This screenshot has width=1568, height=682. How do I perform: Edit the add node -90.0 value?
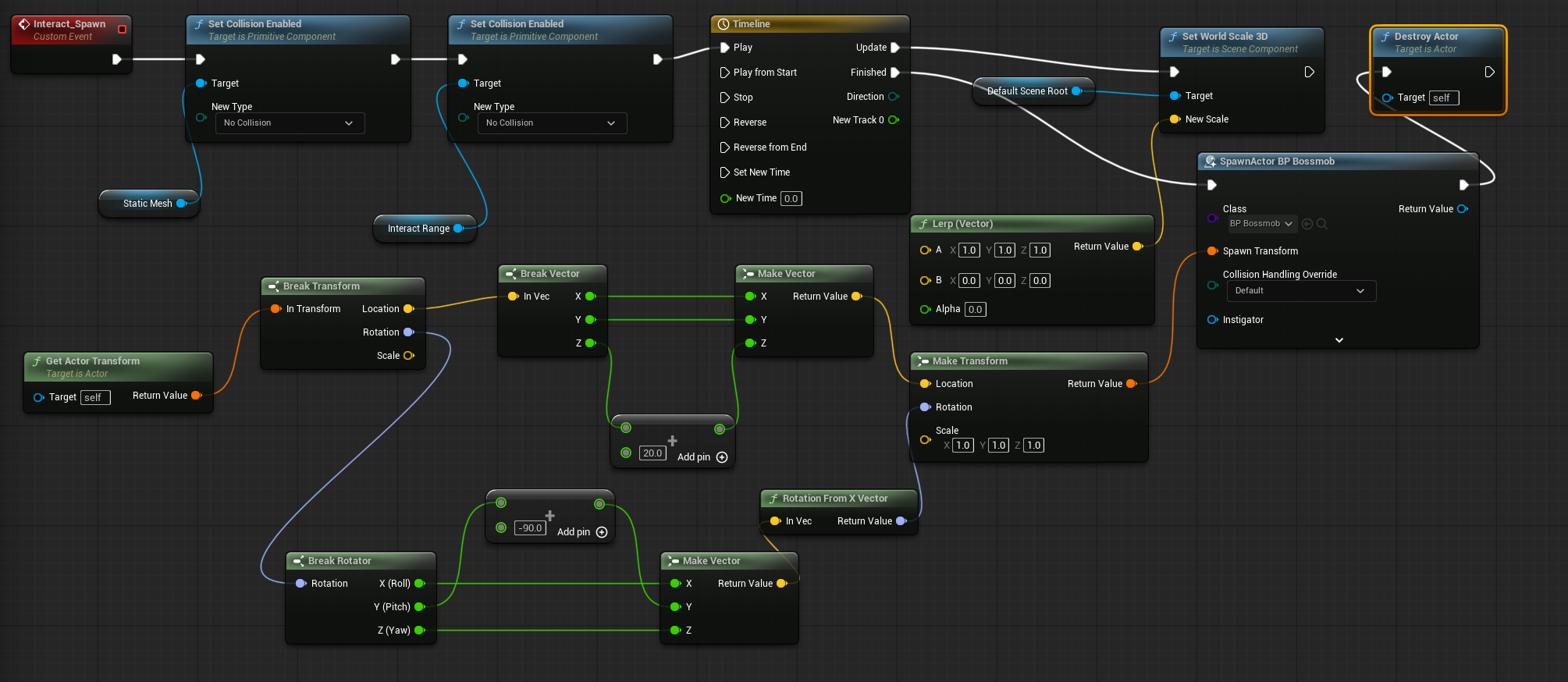[x=530, y=528]
